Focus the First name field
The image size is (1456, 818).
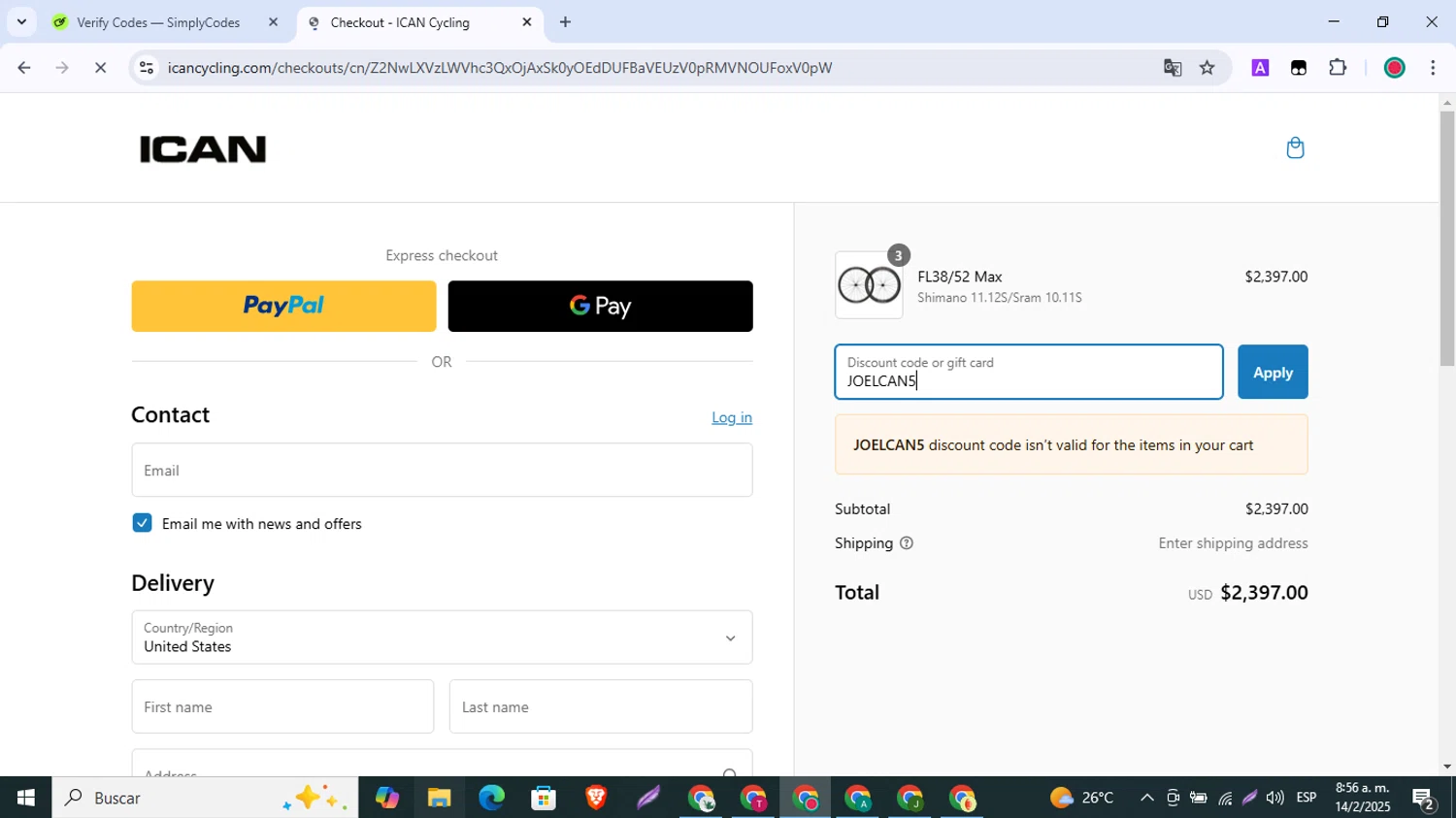pos(282,707)
